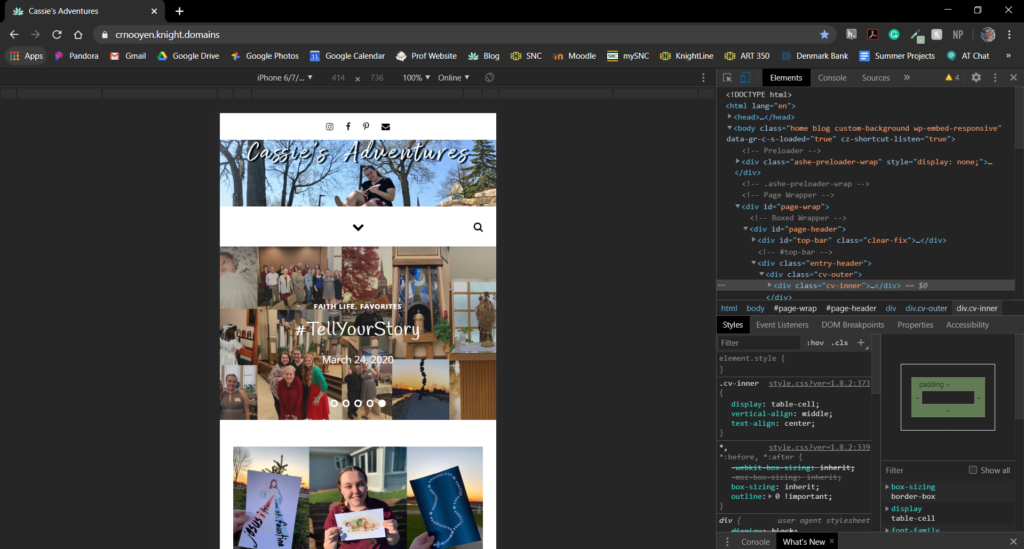Open the Event Listeners tab
This screenshot has height=549, width=1024.
point(782,325)
